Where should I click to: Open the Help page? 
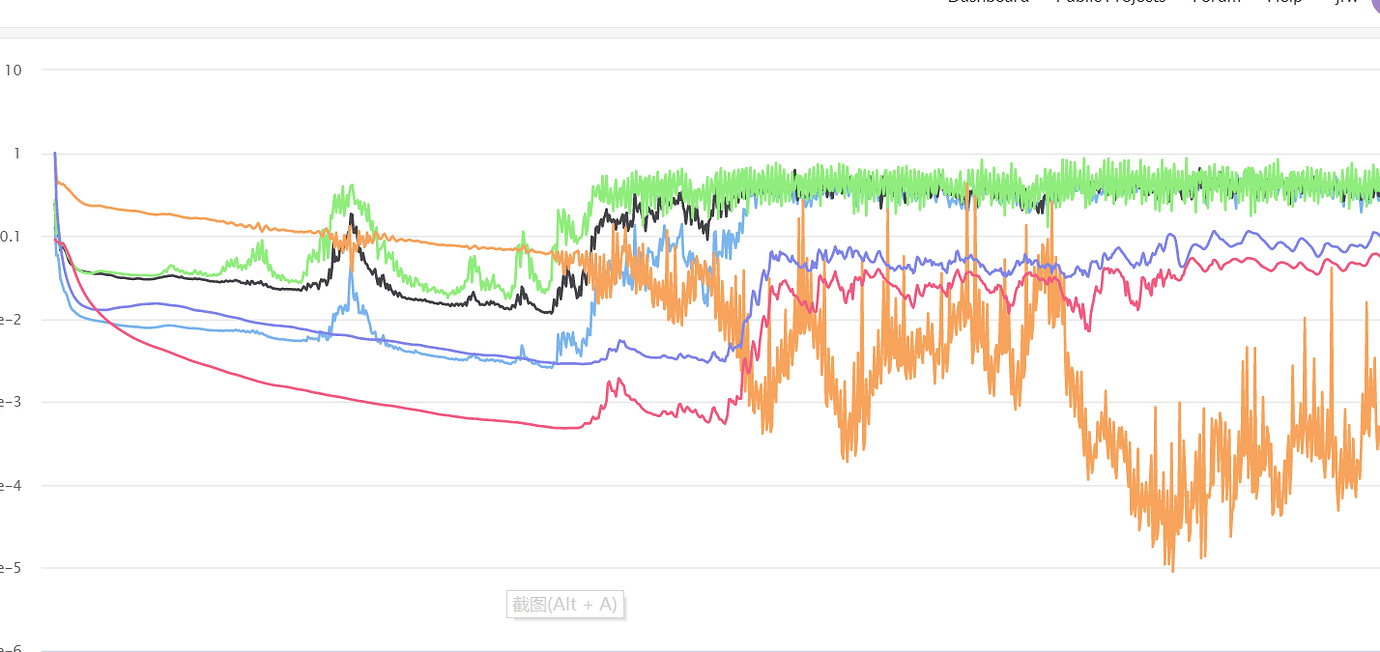pyautogui.click(x=1284, y=2)
